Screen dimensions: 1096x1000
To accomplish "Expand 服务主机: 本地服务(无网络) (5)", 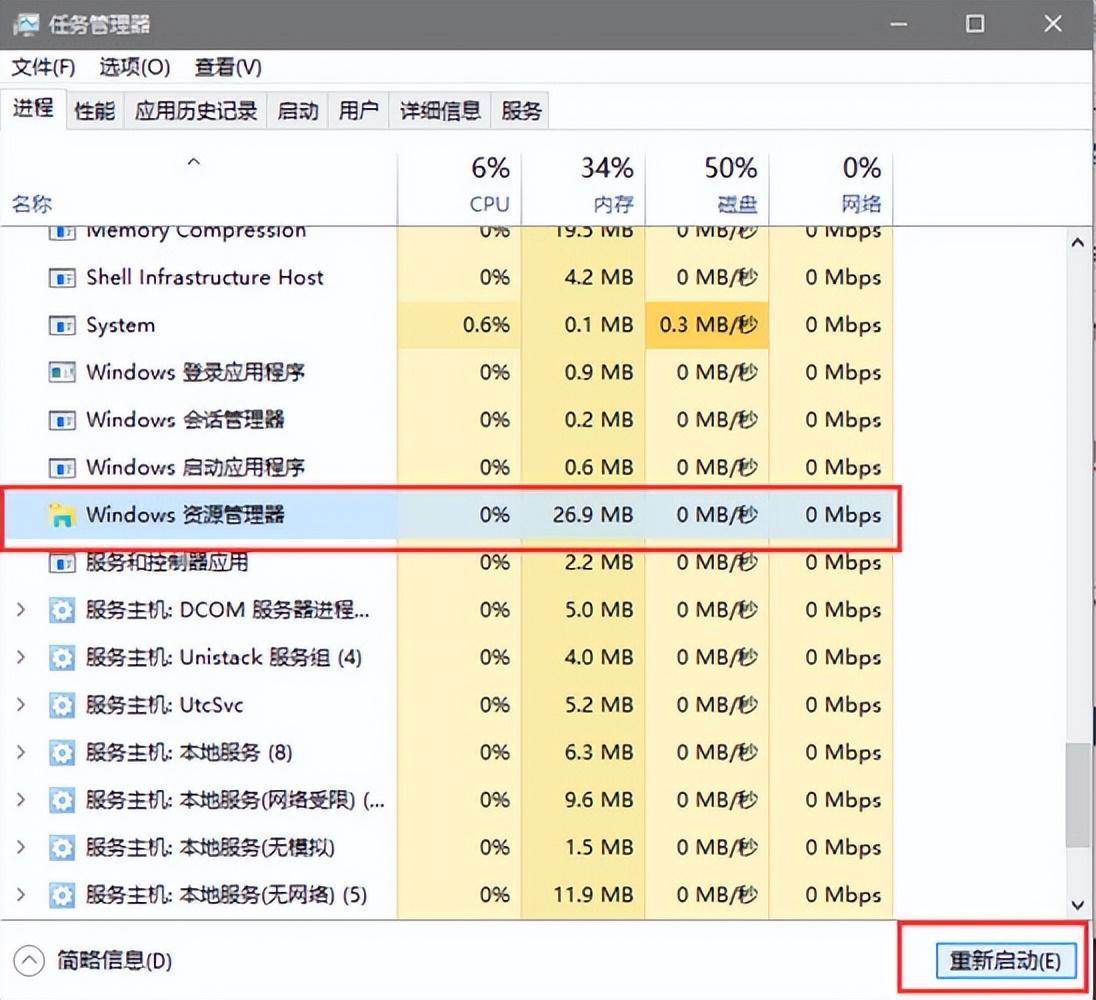I will [22, 895].
